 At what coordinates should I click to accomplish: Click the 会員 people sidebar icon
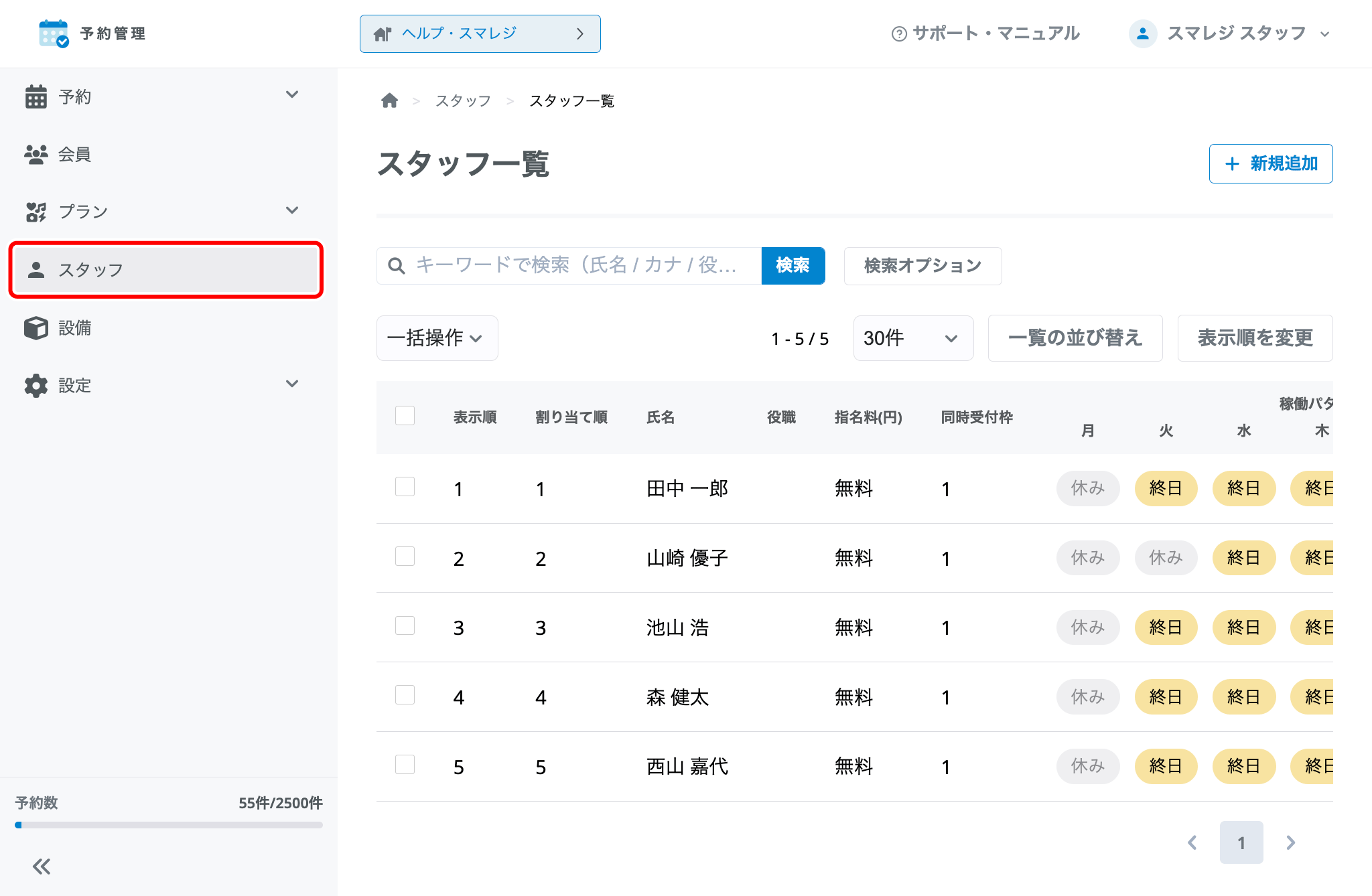[x=36, y=154]
